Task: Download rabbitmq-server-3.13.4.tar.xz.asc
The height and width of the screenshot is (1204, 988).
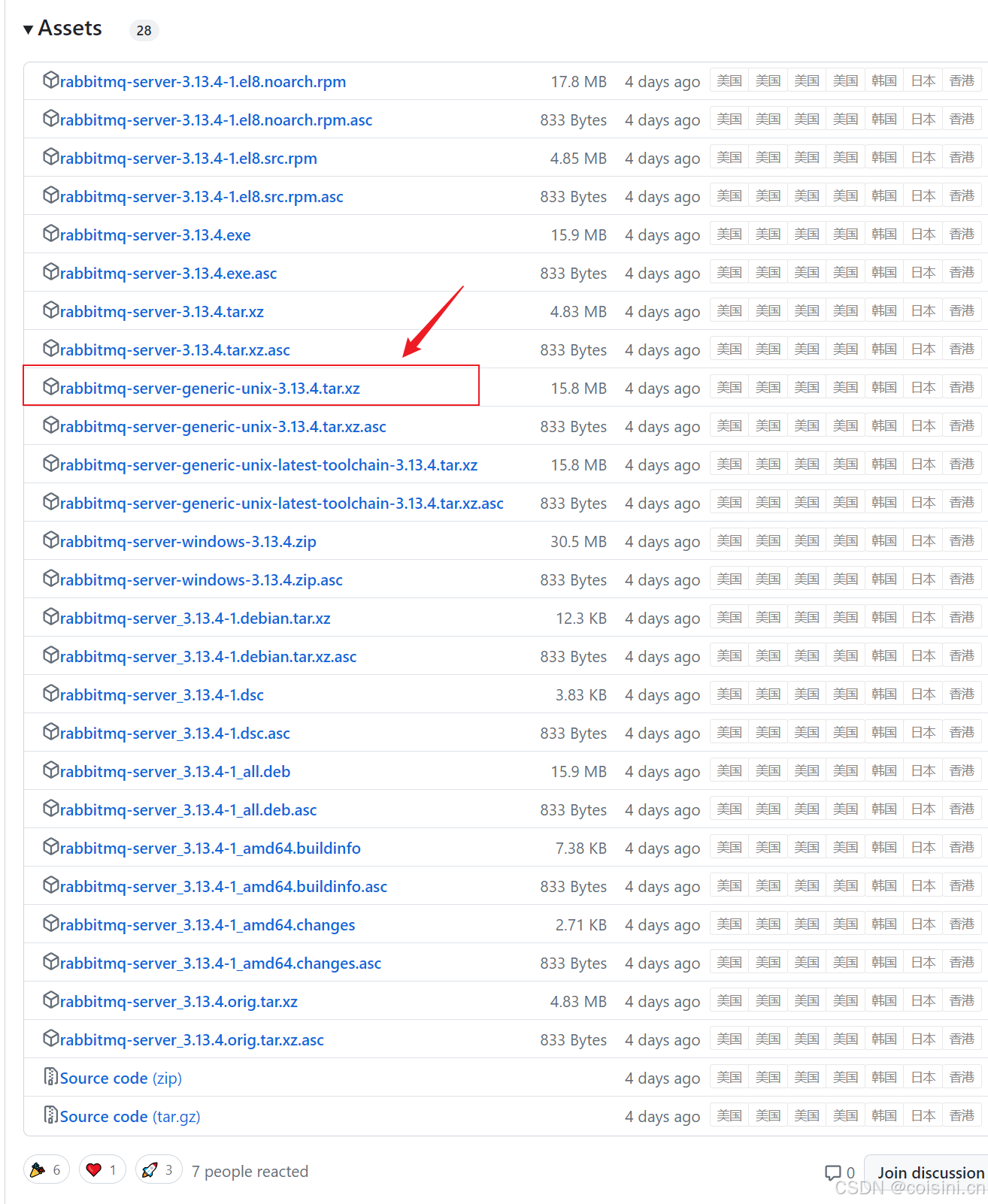Action: point(175,350)
